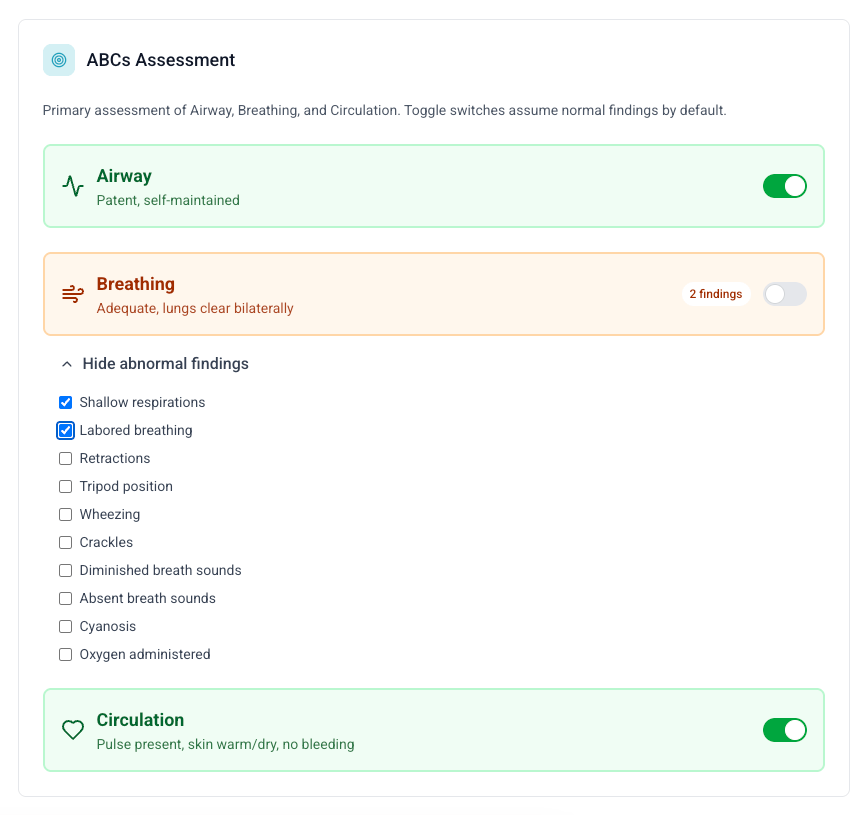
Task: Collapse the abnormal findings list
Action: point(154,363)
